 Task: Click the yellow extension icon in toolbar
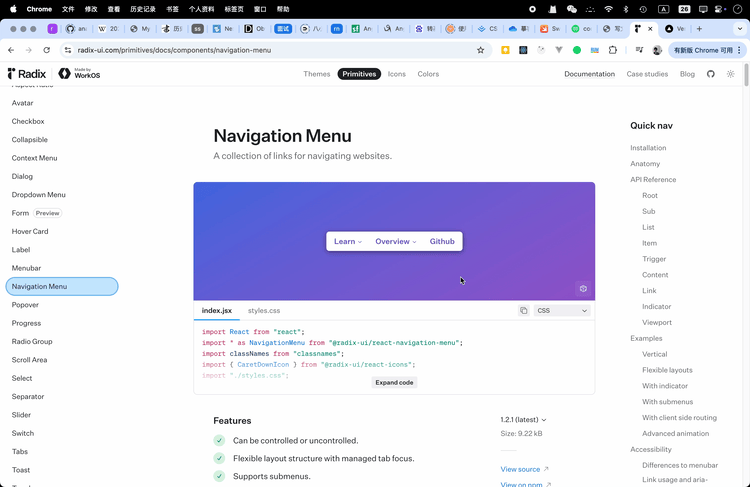pos(505,50)
